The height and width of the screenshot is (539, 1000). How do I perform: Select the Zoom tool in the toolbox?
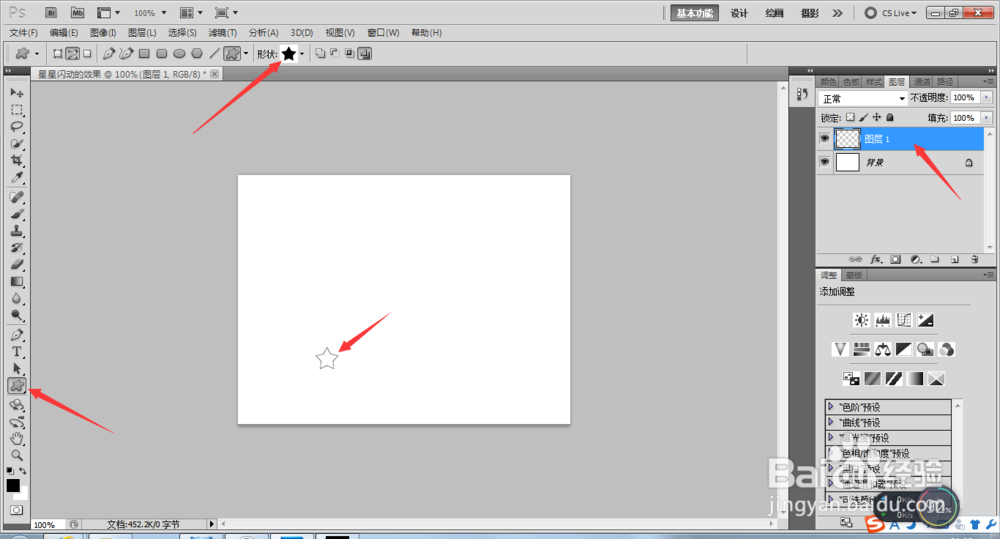click(x=17, y=455)
